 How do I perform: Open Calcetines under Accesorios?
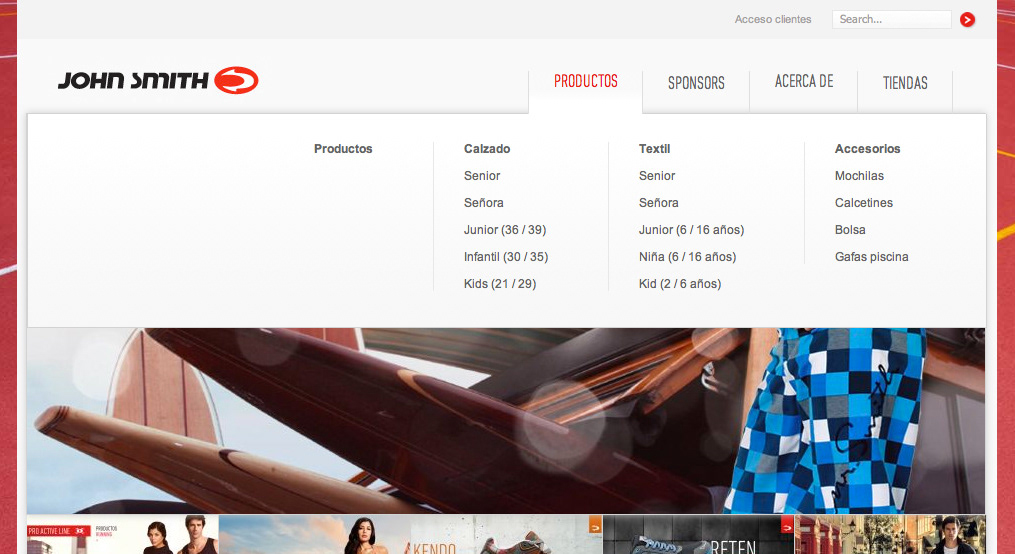click(864, 203)
